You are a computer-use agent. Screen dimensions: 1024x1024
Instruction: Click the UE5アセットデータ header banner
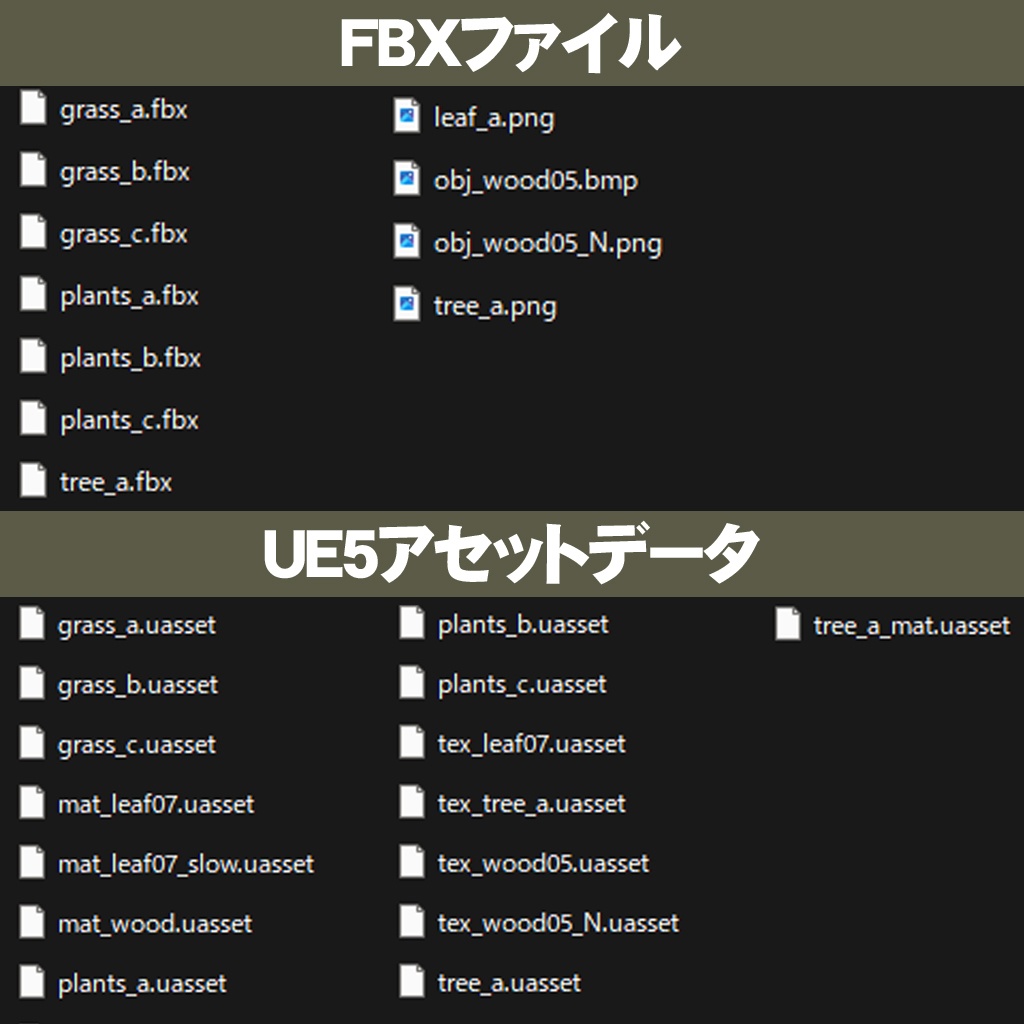click(512, 552)
